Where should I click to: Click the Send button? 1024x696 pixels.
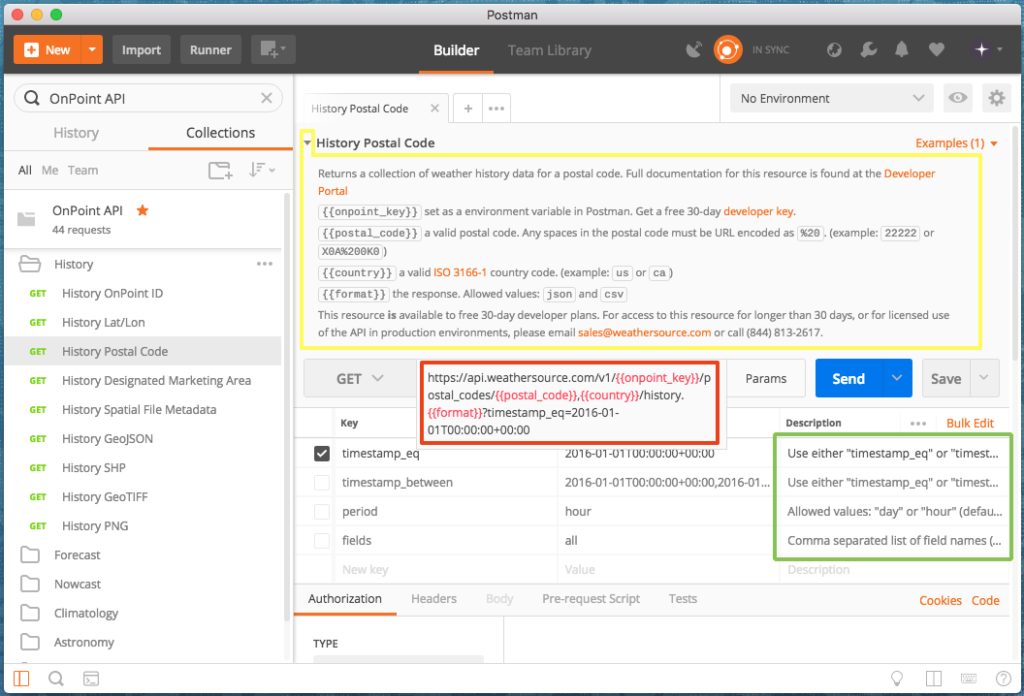848,379
